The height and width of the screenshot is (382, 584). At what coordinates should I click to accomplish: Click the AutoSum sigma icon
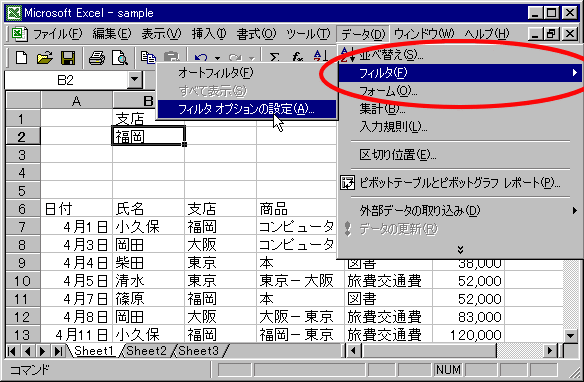click(x=274, y=57)
